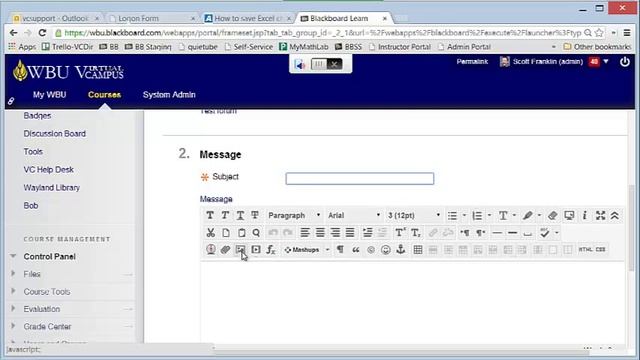Collapse editor toolbar rows with double chevron

(x=615, y=216)
